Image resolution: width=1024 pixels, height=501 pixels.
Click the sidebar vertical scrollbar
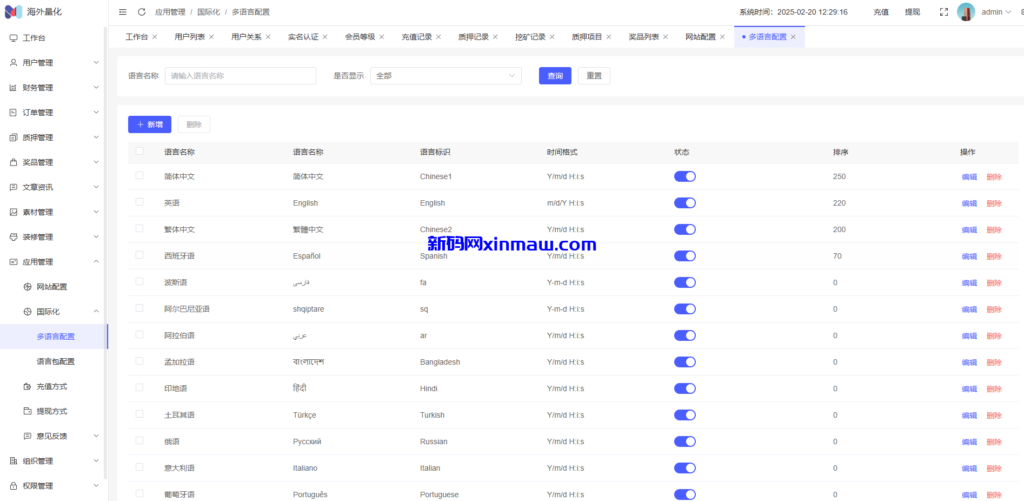pos(106,255)
